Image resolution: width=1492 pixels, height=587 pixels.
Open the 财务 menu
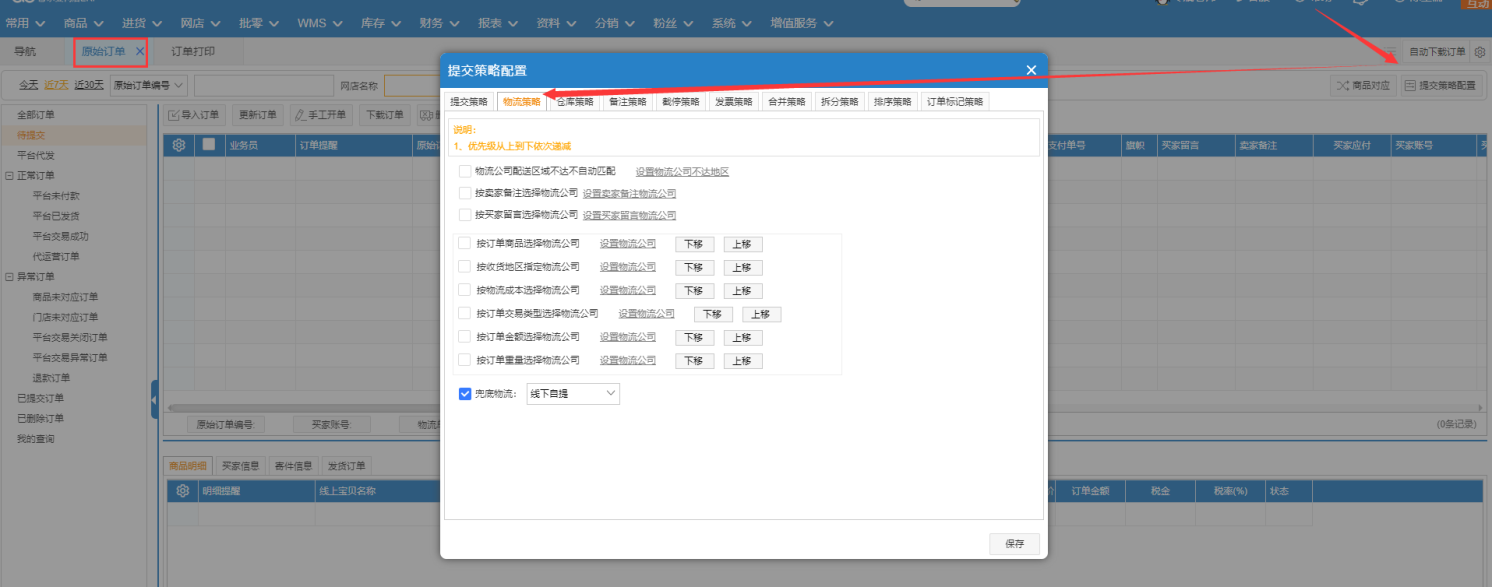[440, 22]
